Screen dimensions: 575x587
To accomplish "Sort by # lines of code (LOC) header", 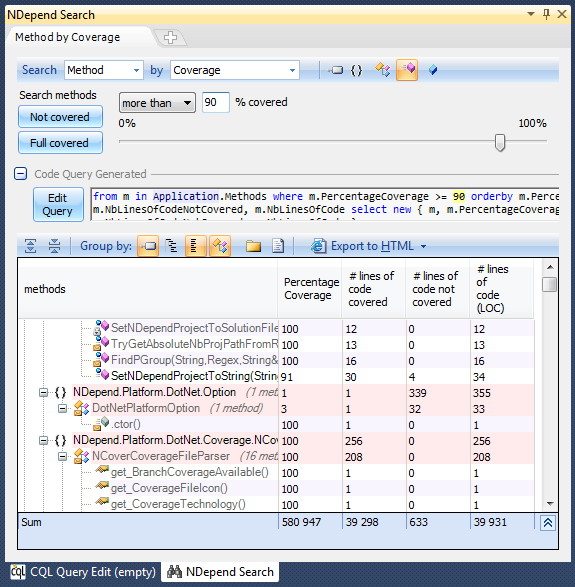I will click(502, 289).
